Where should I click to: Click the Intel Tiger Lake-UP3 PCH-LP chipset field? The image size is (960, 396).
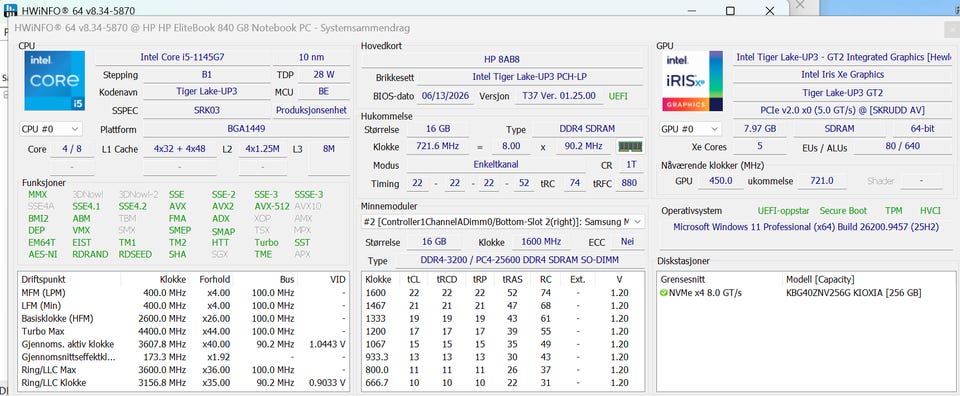(531, 77)
